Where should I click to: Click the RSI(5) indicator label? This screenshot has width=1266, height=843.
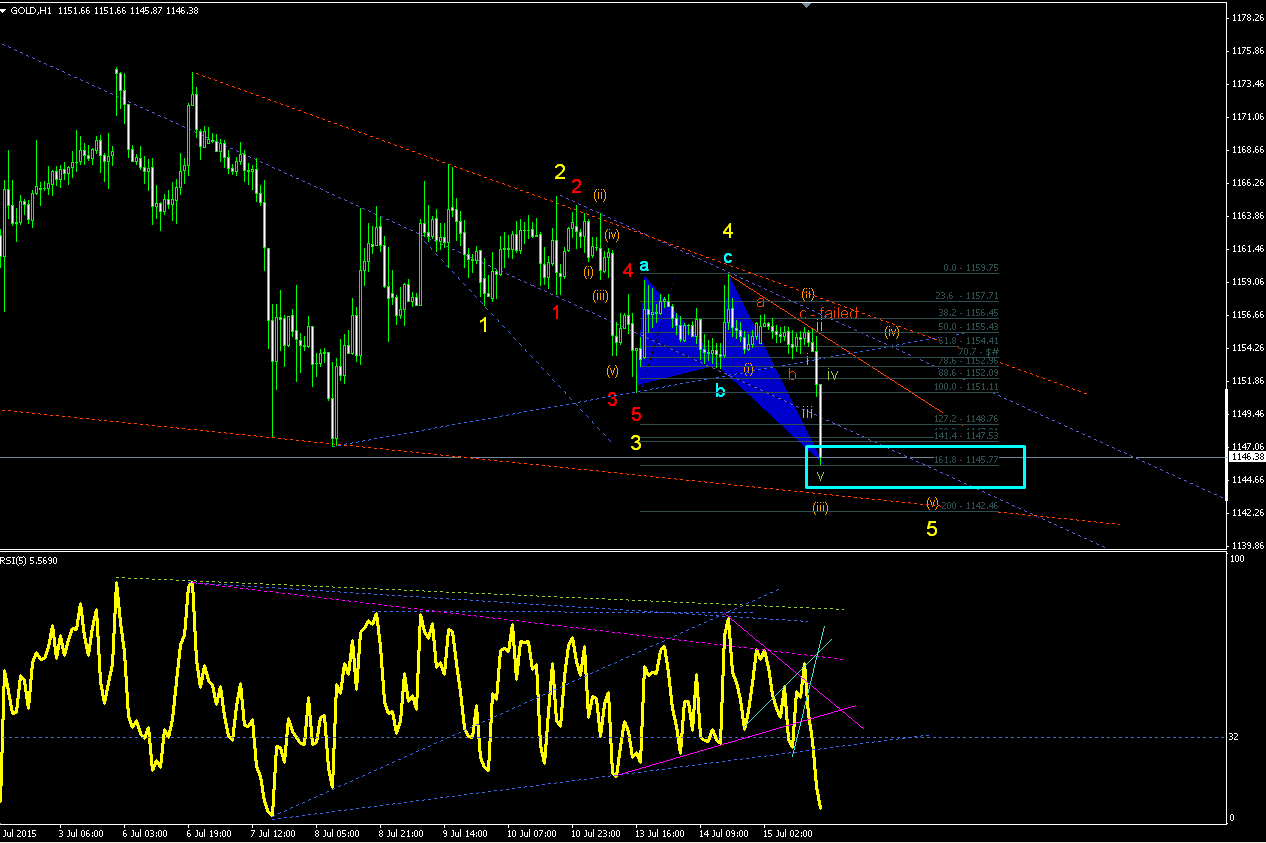30,560
